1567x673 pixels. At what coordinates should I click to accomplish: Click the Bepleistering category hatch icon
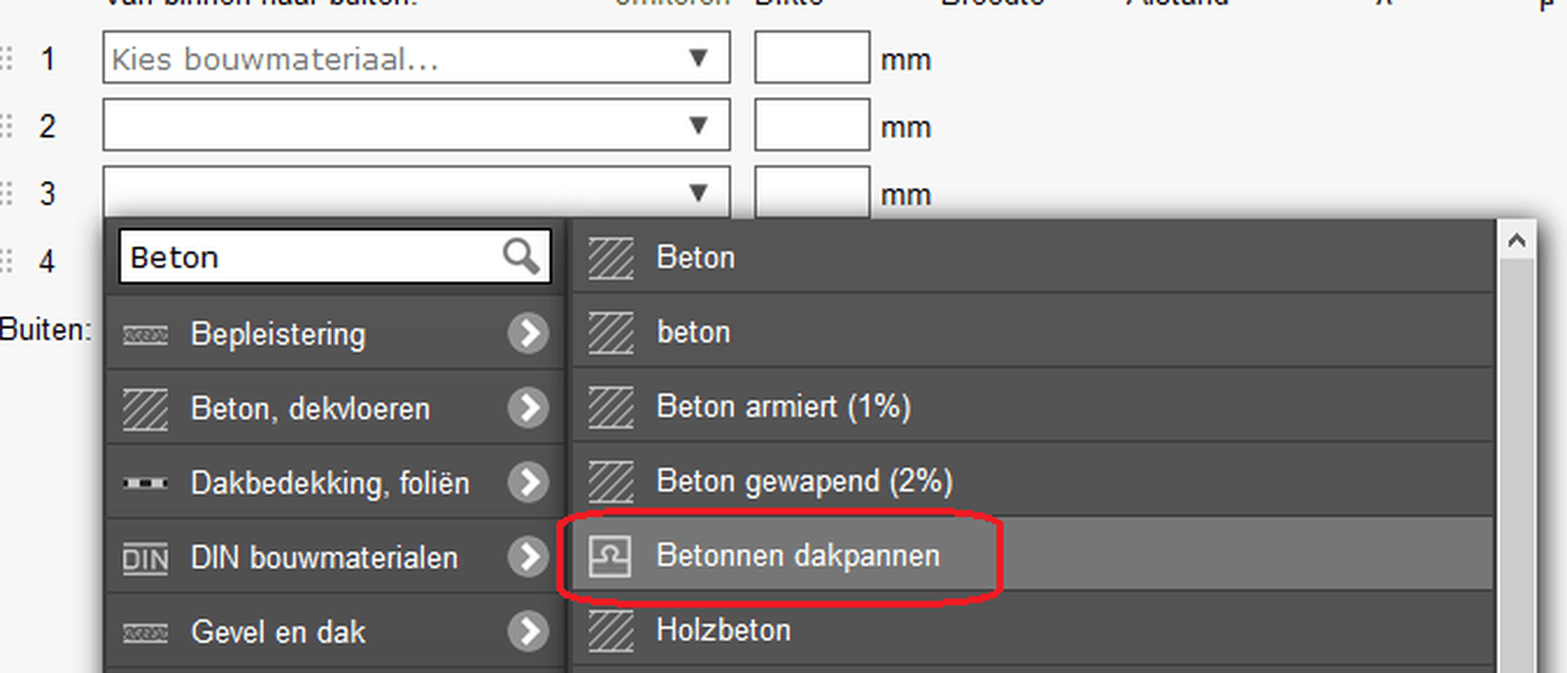[x=145, y=334]
